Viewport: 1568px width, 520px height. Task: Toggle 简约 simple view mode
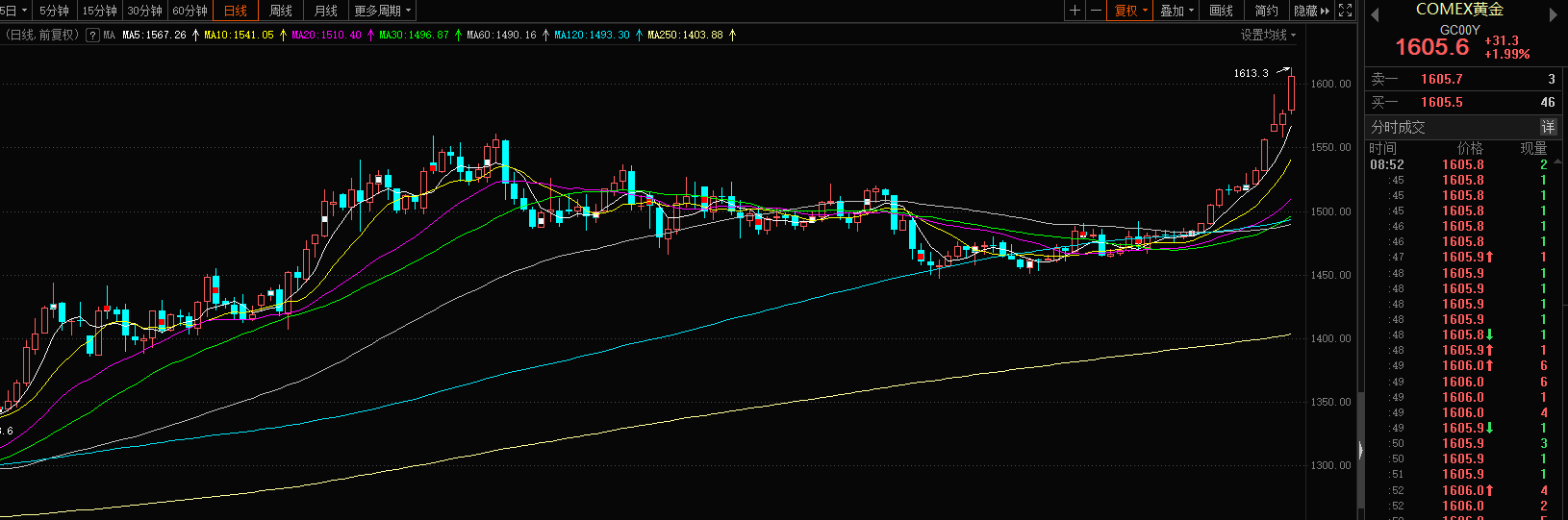1267,11
